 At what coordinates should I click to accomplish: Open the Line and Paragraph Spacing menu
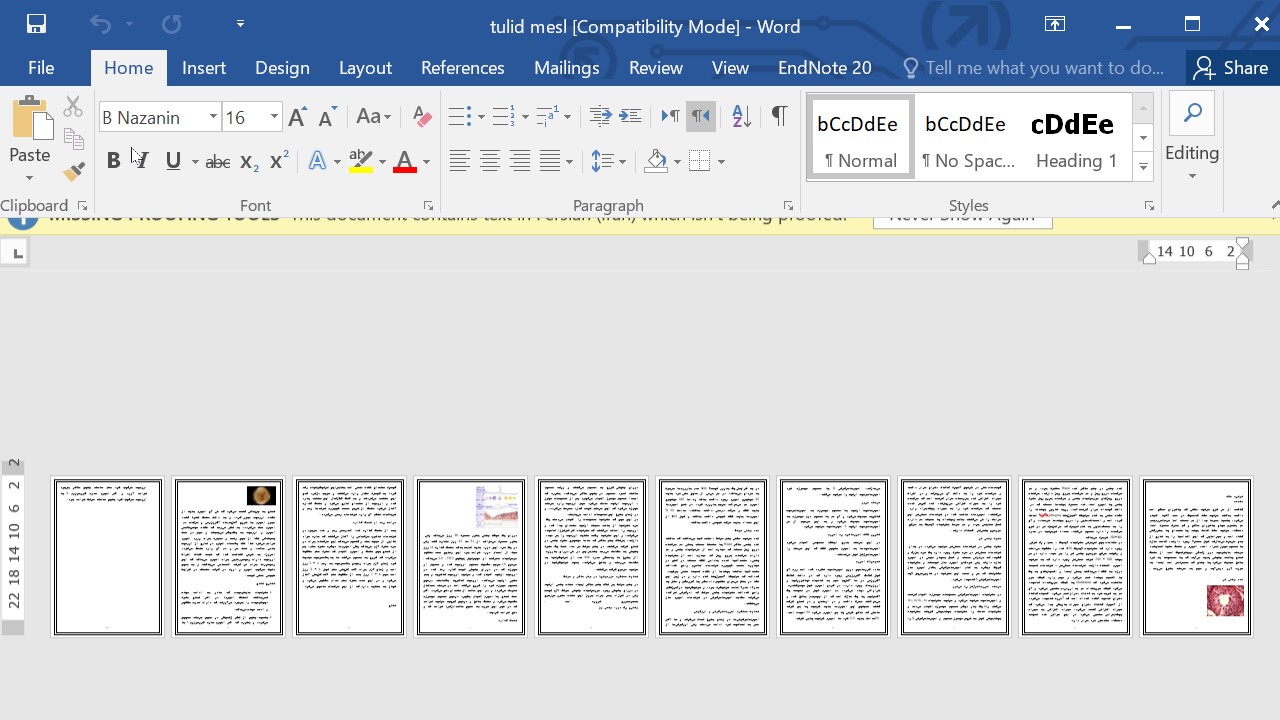point(603,161)
